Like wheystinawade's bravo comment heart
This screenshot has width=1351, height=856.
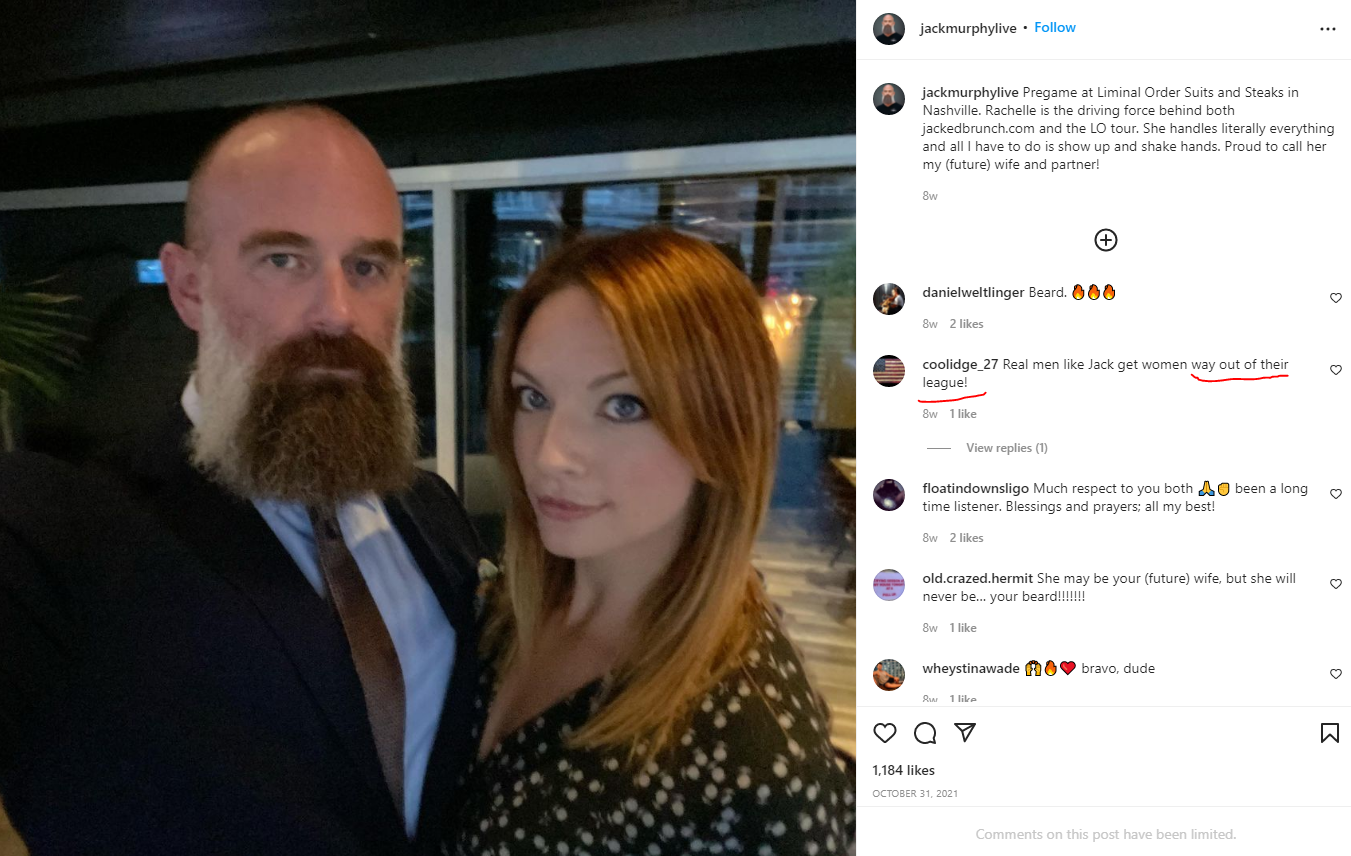tap(1336, 674)
